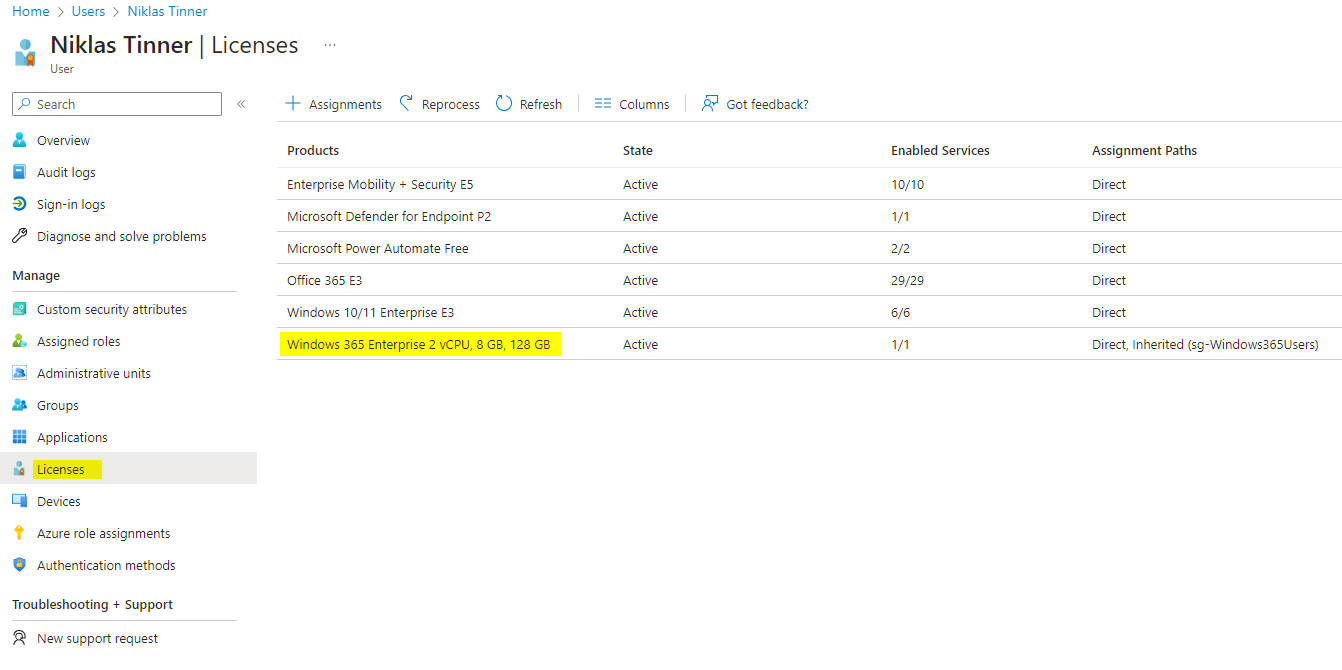The height and width of the screenshot is (670, 1342).
Task: Click the Sign-in logs icon
Action: [x=20, y=204]
